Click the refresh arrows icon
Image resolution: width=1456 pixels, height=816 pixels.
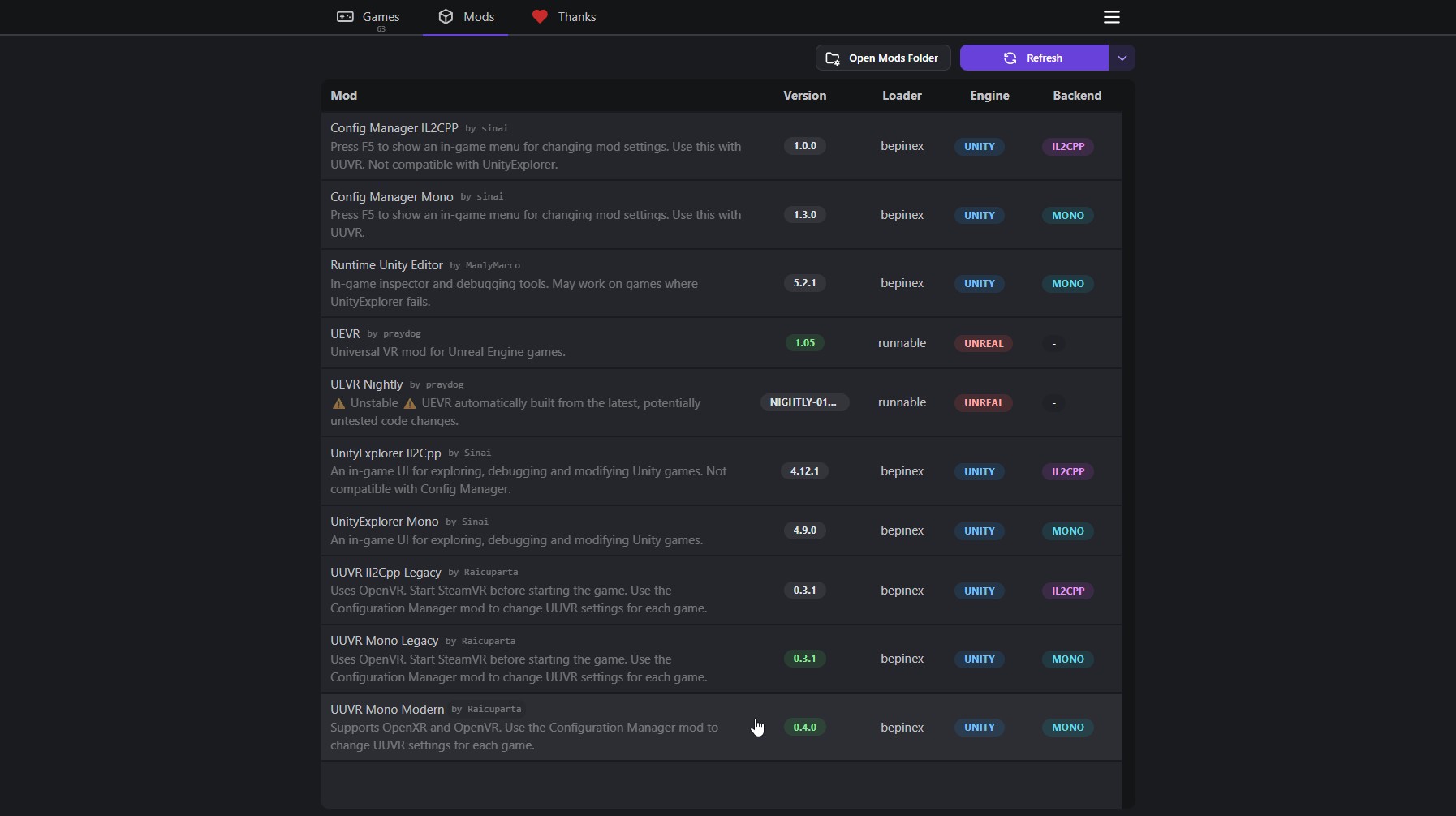tap(1010, 58)
